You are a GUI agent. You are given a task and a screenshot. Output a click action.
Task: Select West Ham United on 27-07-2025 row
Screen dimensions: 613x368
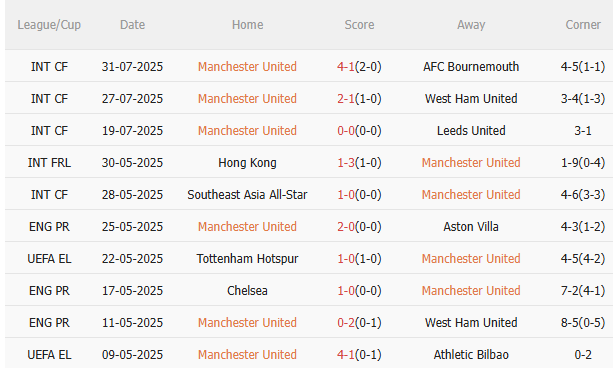[471, 99]
